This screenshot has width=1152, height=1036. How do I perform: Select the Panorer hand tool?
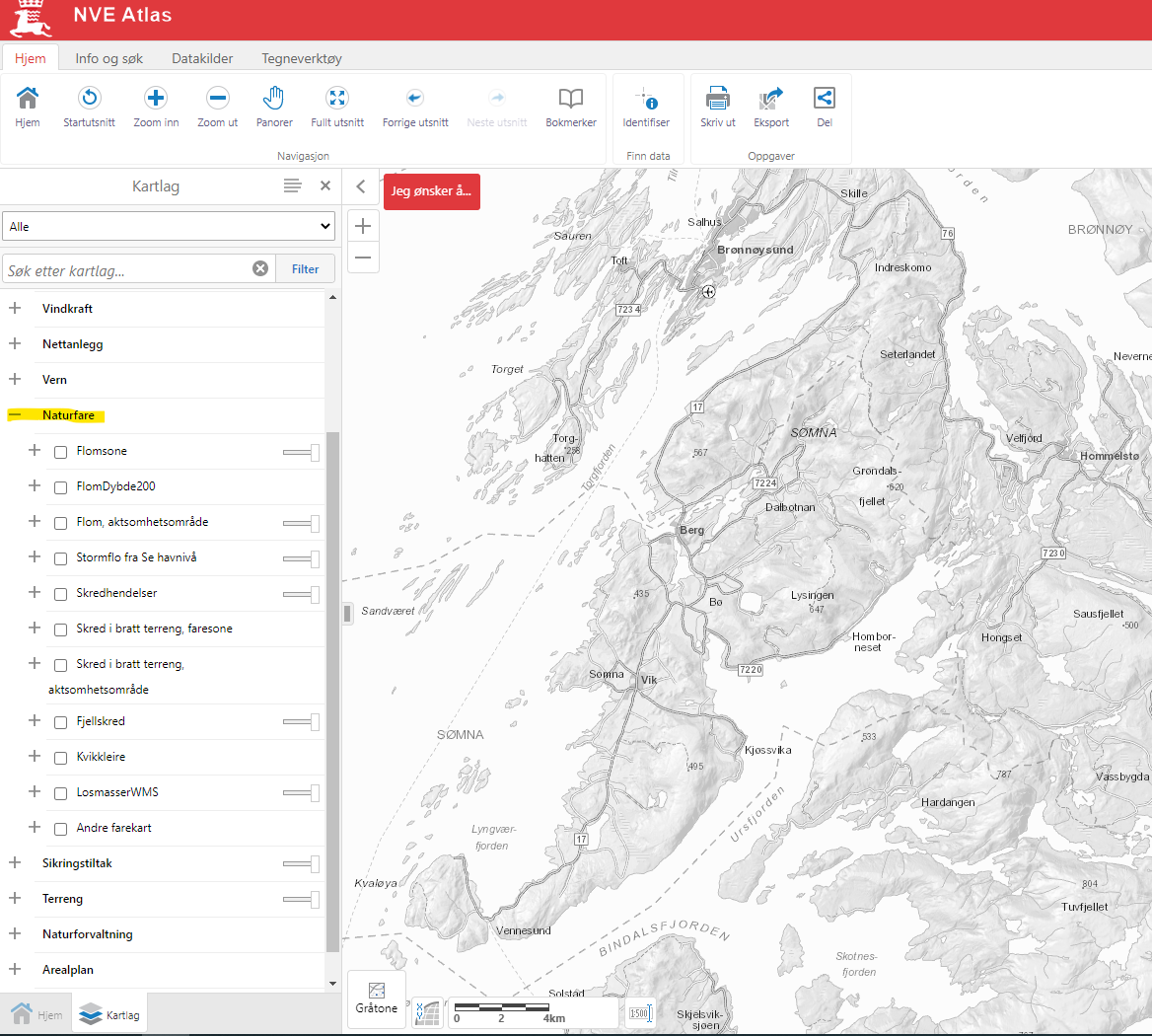pyautogui.click(x=274, y=98)
